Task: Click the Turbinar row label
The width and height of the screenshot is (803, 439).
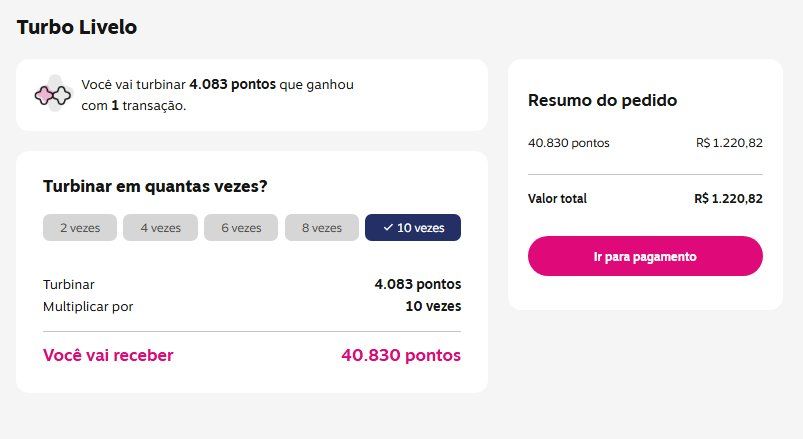Action: [x=69, y=284]
